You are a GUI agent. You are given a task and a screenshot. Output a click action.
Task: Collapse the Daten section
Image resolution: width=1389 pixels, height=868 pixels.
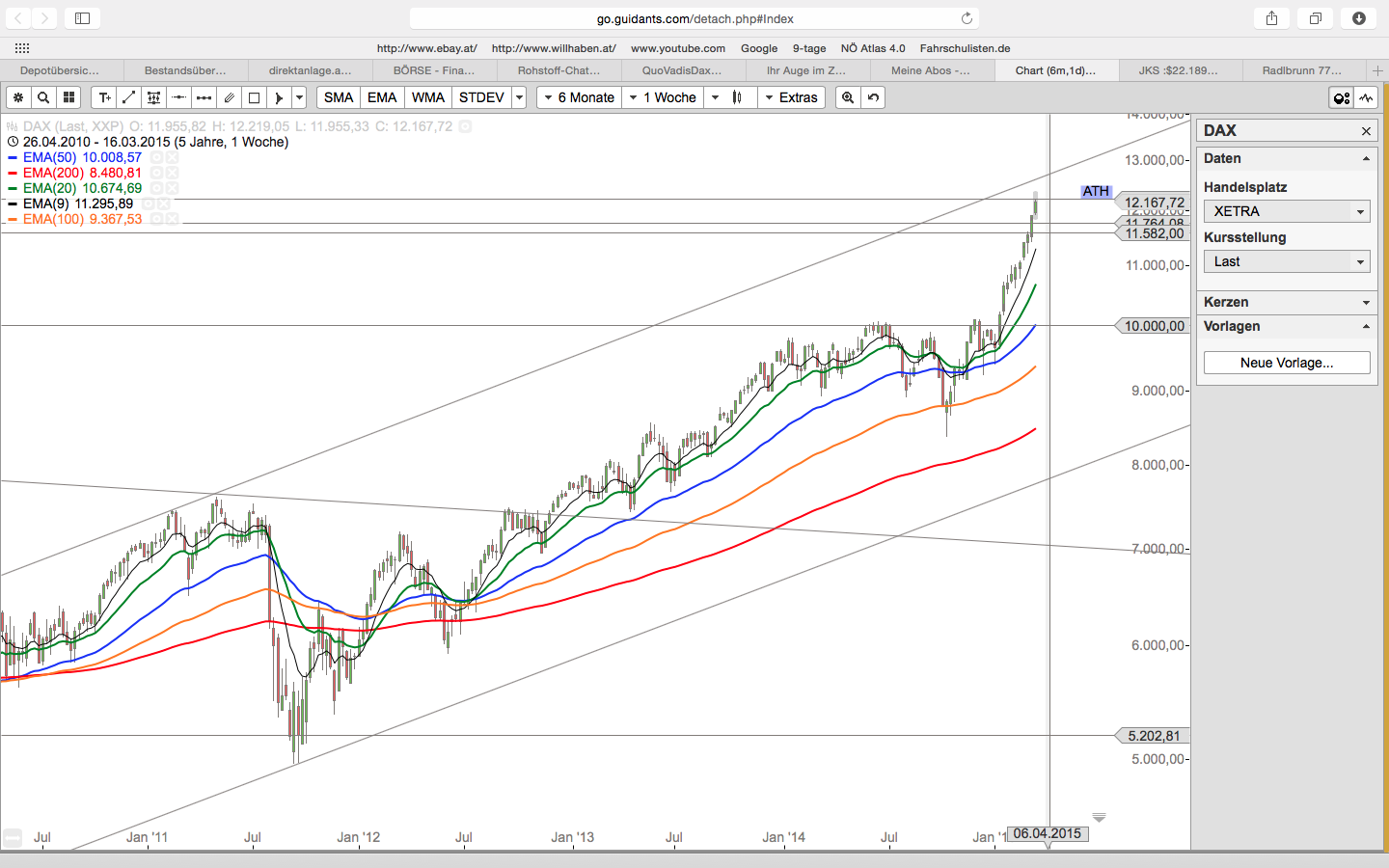(x=1287, y=158)
